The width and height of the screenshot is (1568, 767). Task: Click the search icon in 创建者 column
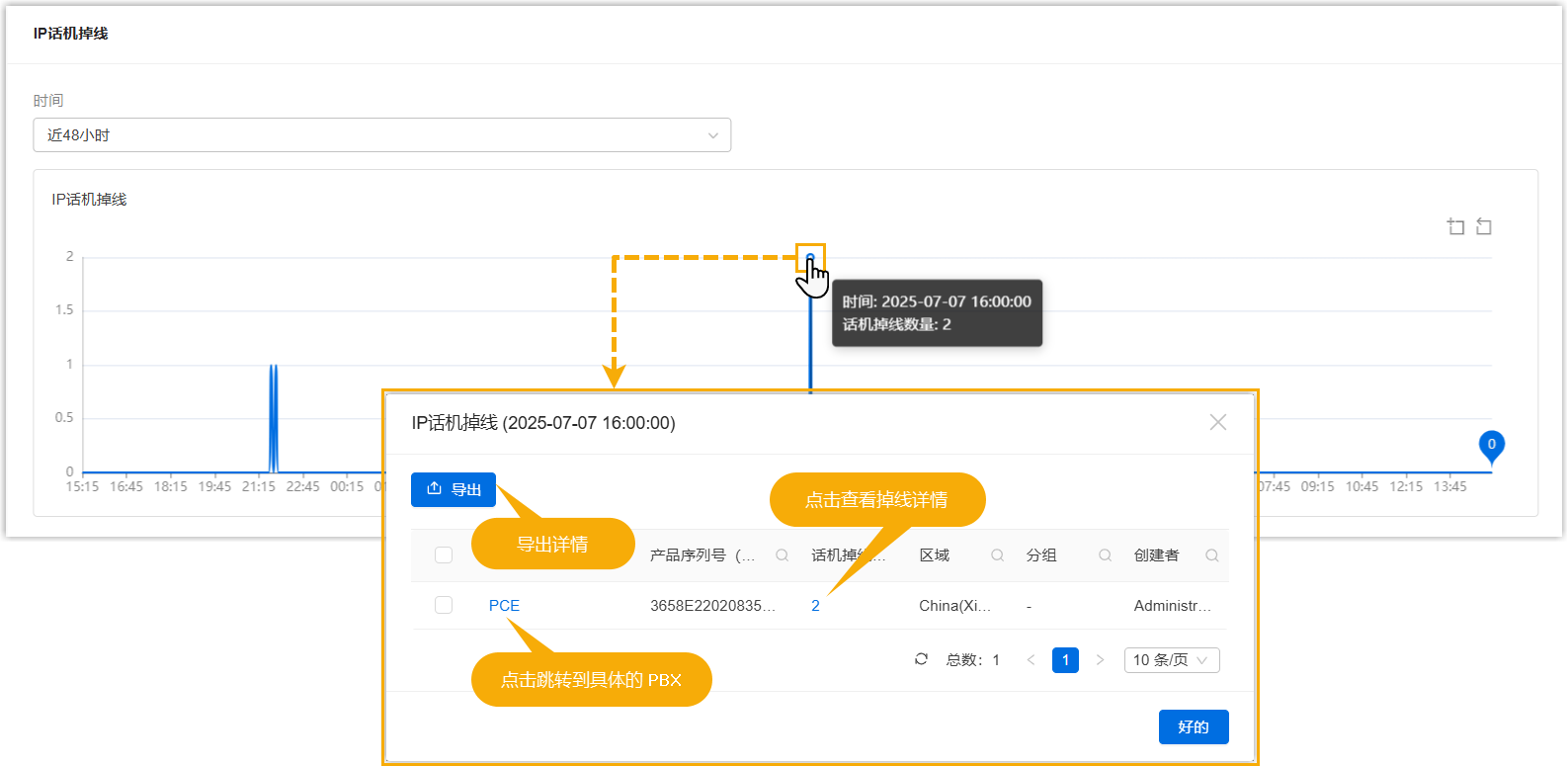1211,555
